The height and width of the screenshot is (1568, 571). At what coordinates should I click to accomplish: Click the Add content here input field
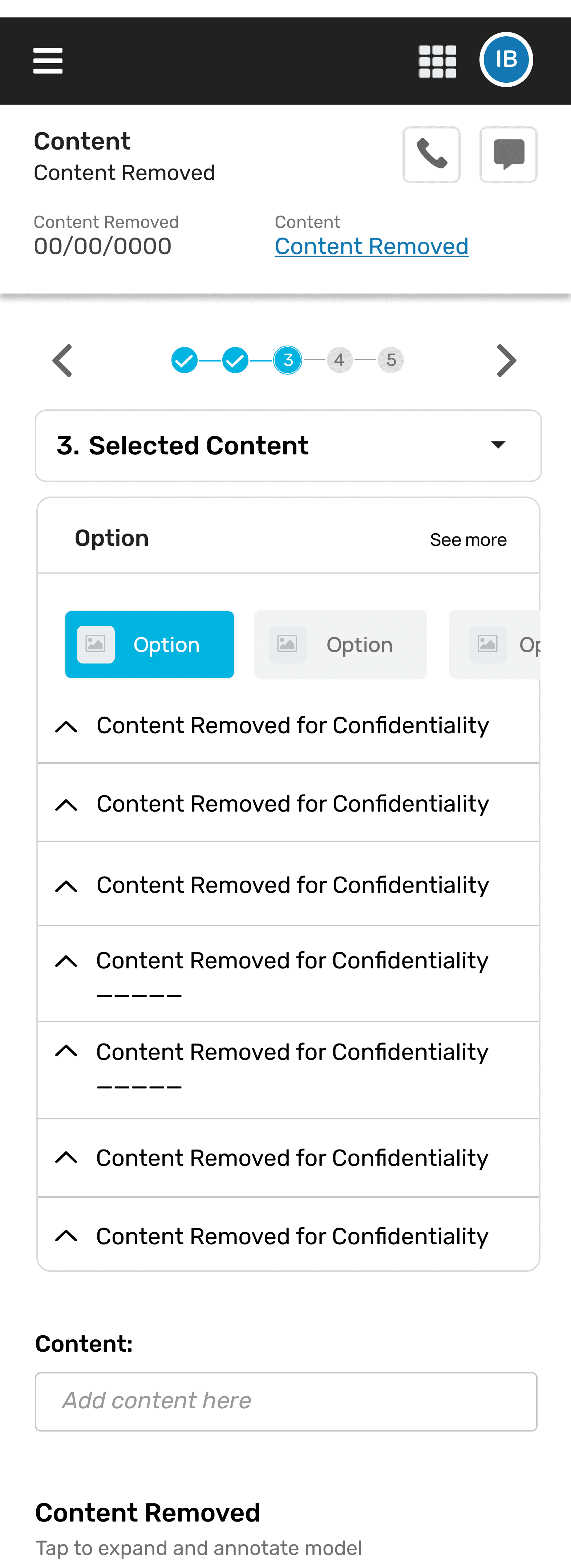pos(286,1401)
